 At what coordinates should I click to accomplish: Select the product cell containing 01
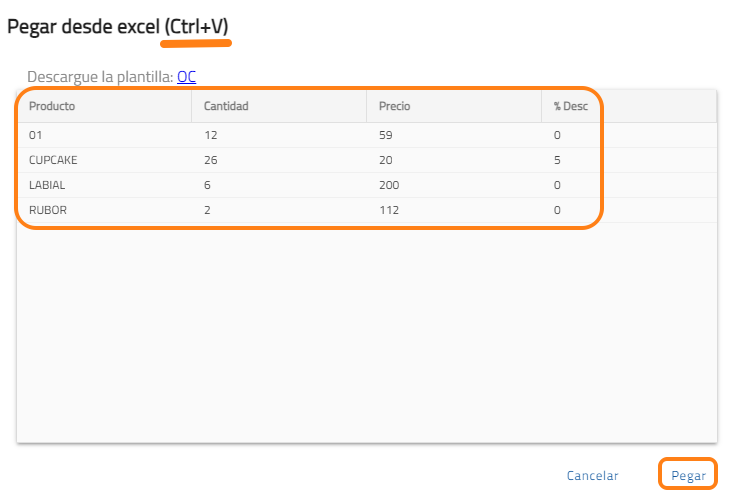(x=37, y=134)
